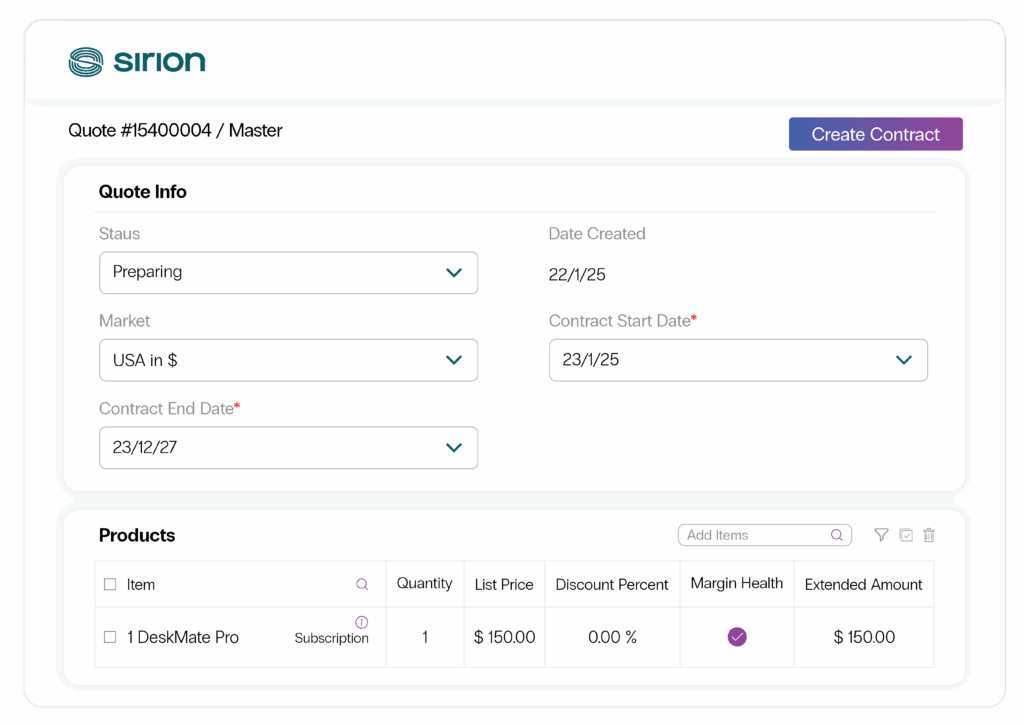
Task: Click the Date Created value 22/1/25
Action: tap(577, 274)
